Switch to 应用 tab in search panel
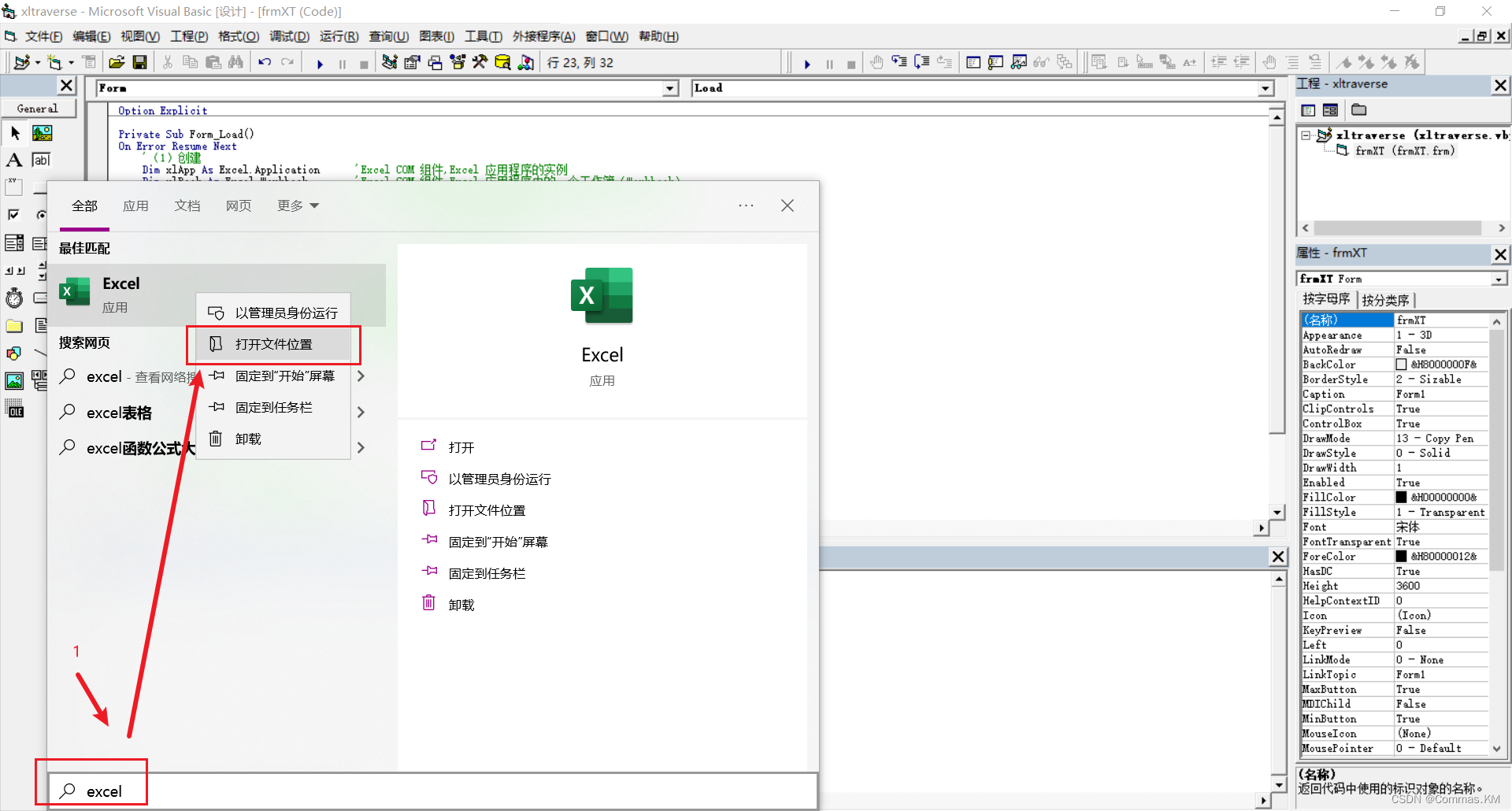This screenshot has height=811, width=1512. (x=135, y=206)
